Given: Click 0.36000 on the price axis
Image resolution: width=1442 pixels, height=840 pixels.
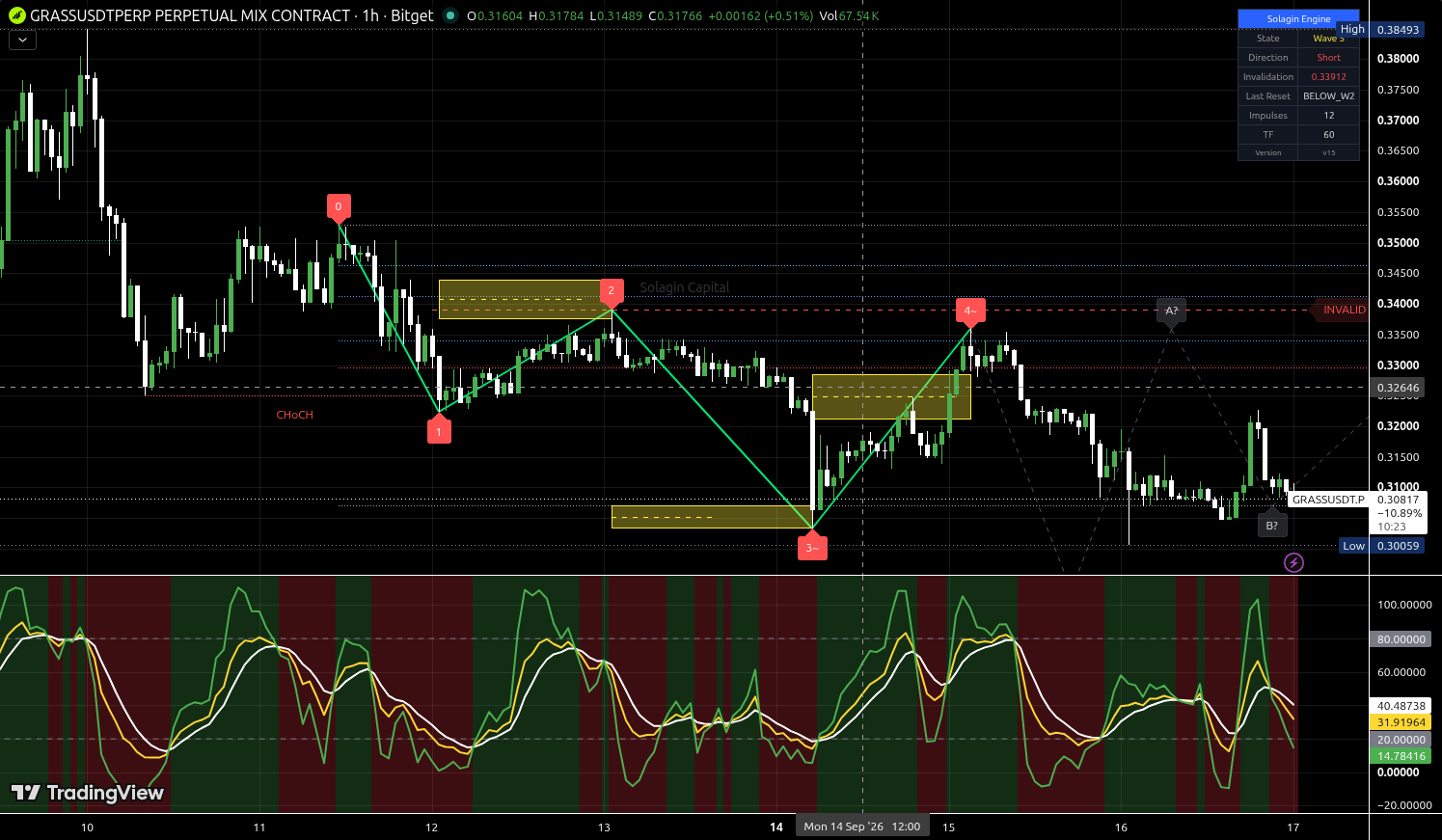Looking at the screenshot, I should pyautogui.click(x=1398, y=181).
